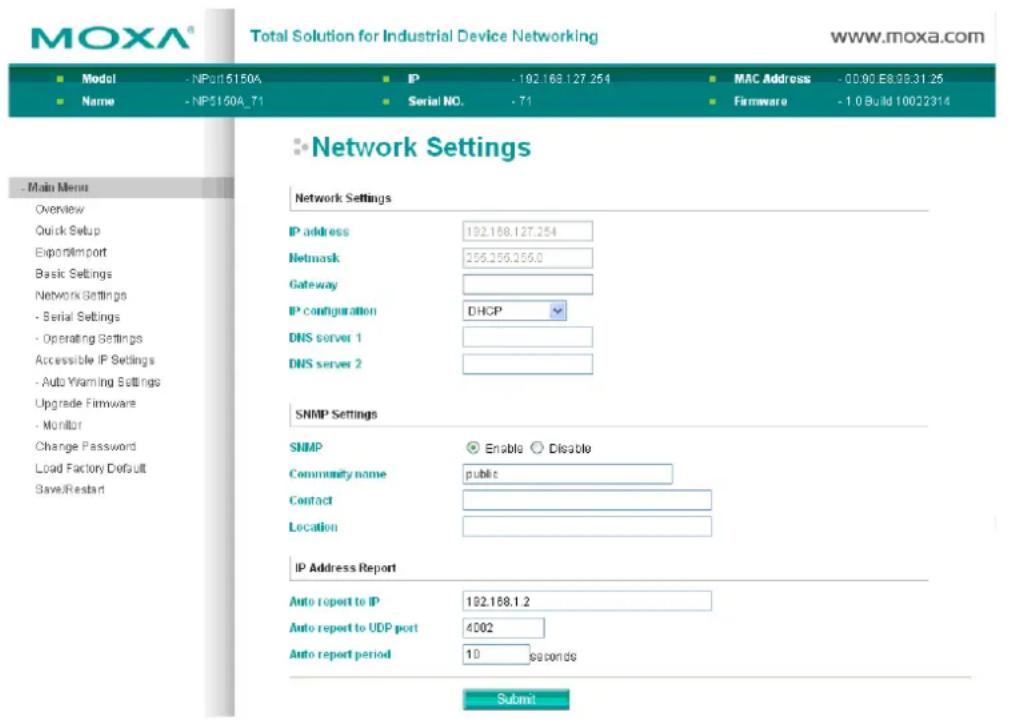Click Auto report to UDP port field
The height and width of the screenshot is (721, 1012).
[x=503, y=627]
